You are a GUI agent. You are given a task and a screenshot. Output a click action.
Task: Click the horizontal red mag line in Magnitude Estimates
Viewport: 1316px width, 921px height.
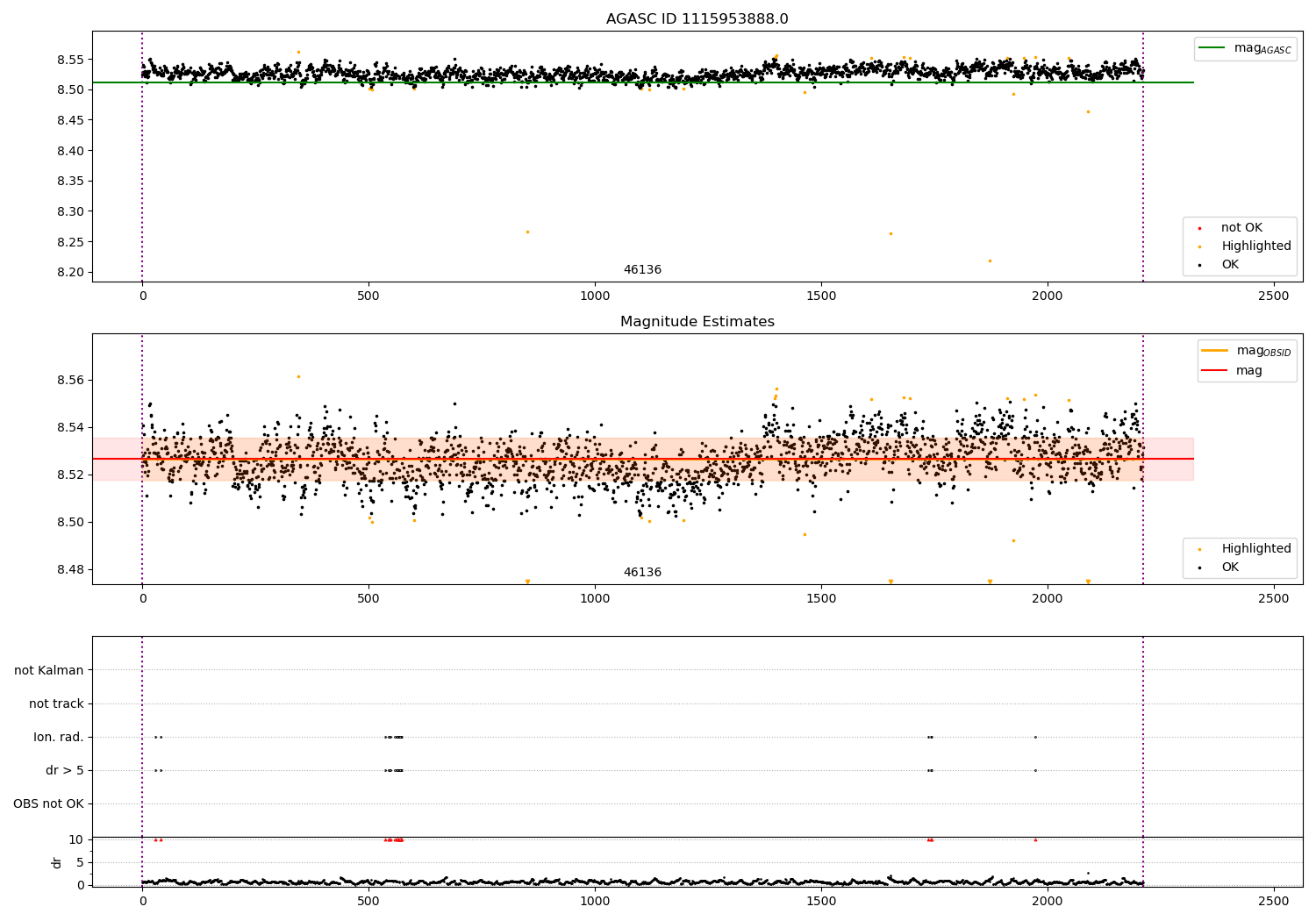point(642,459)
